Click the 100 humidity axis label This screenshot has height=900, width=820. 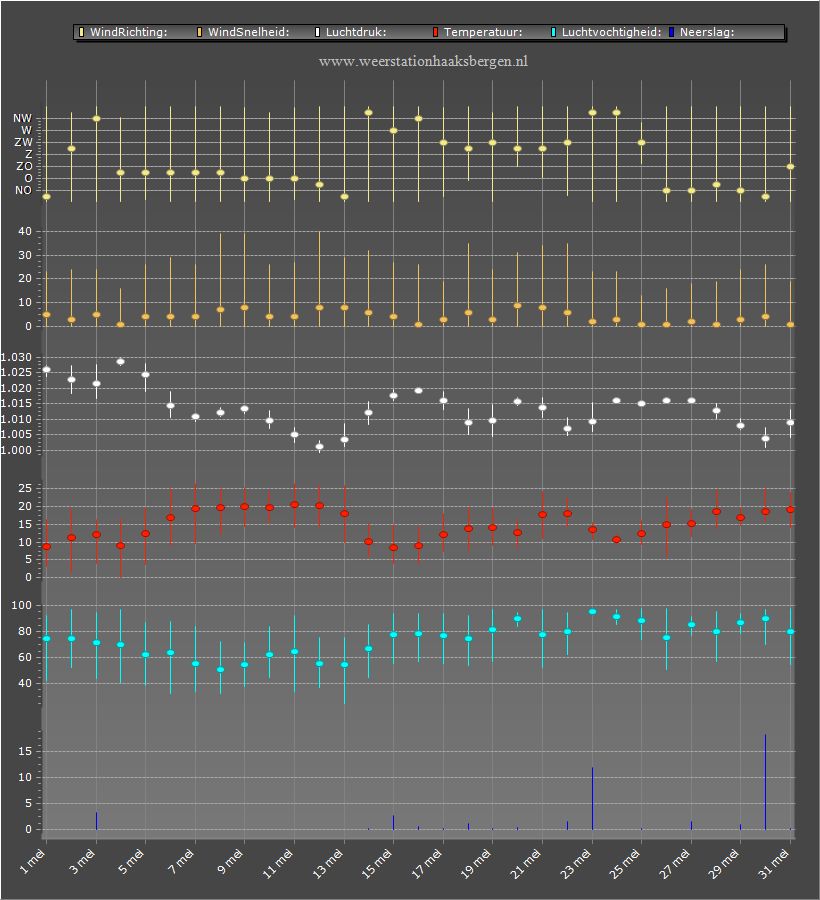pos(21,606)
